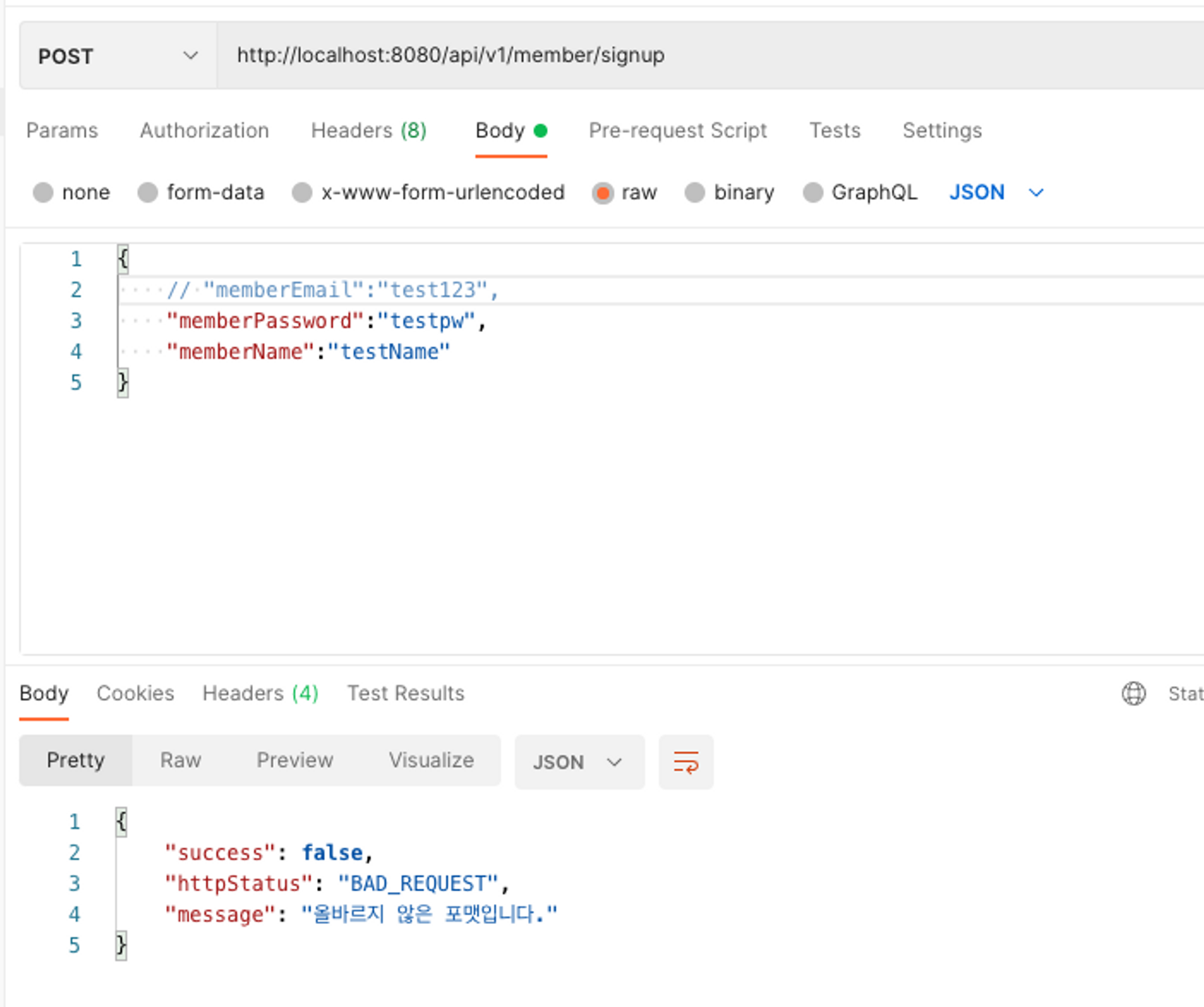1204x1007 pixels.
Task: Open the request Headers (8) tab
Action: tap(368, 131)
